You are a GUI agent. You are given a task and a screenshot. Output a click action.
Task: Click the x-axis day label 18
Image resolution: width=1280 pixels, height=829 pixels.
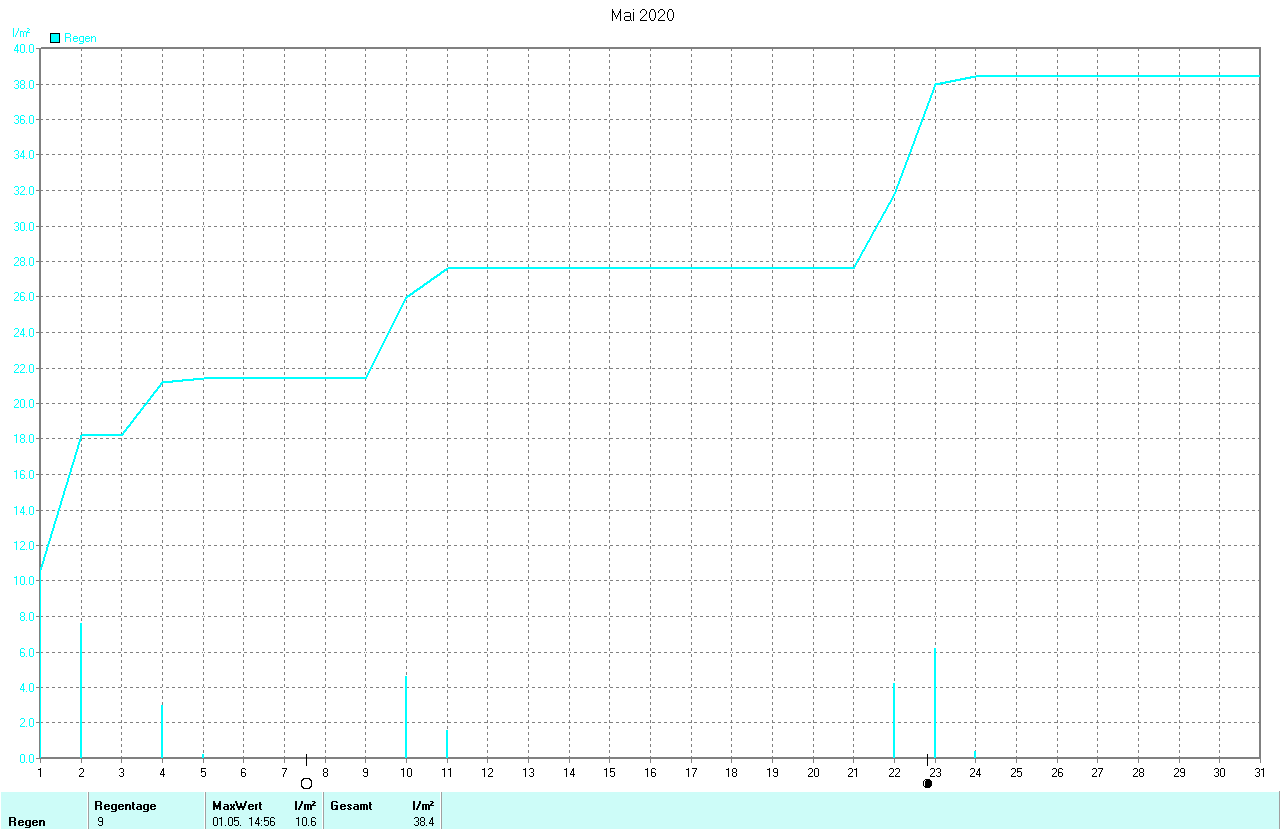click(731, 773)
